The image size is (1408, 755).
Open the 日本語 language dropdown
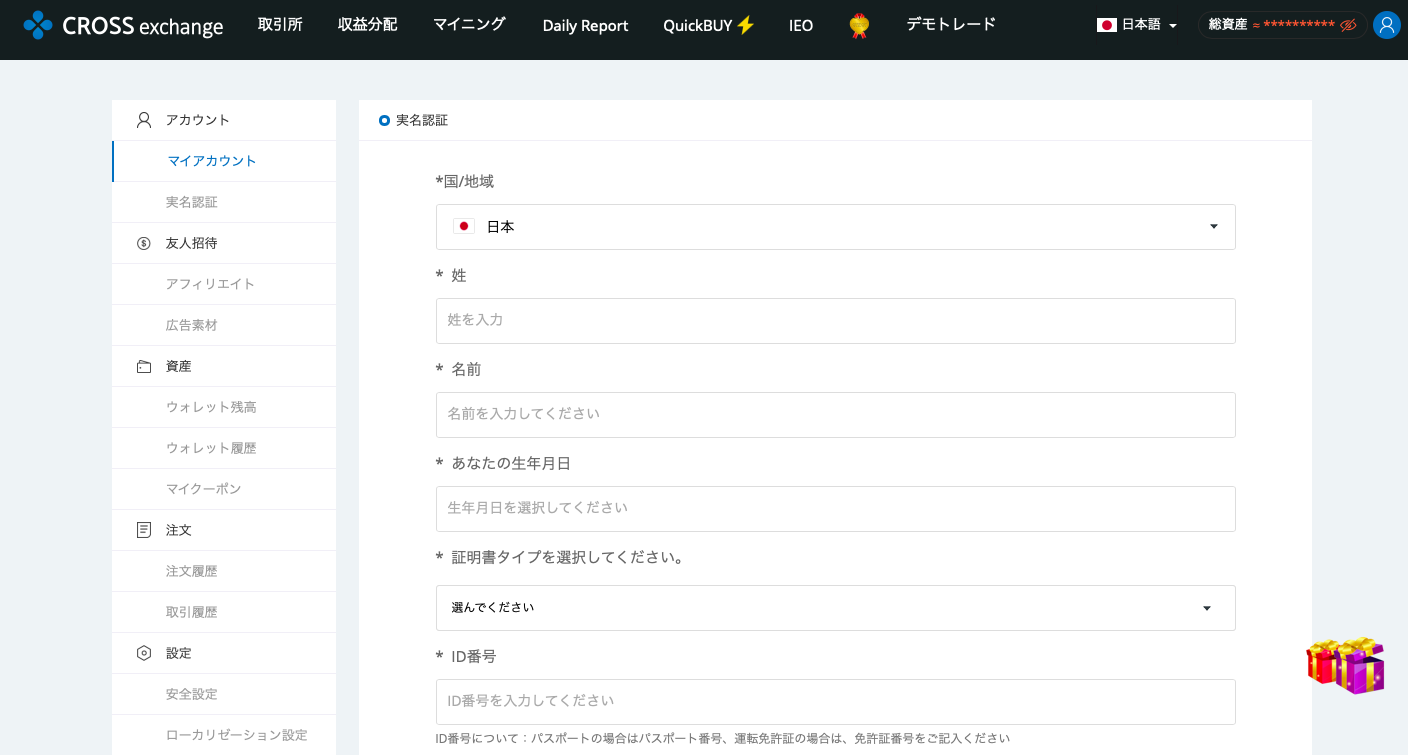tap(1137, 25)
